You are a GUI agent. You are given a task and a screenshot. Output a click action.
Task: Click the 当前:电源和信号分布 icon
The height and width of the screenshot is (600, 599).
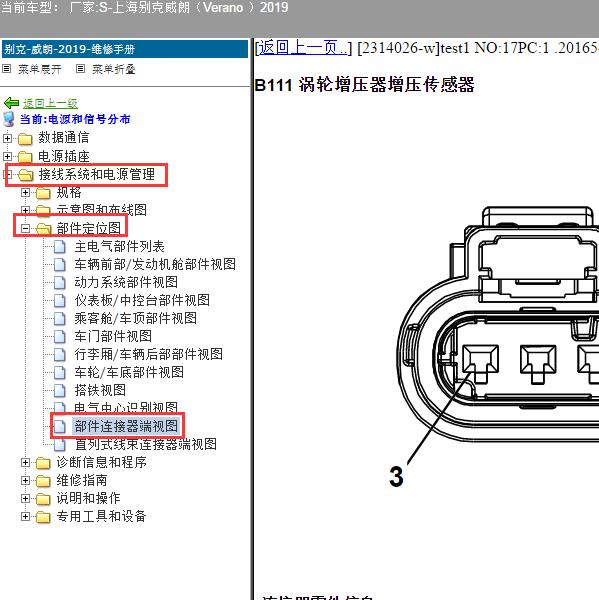[9, 119]
